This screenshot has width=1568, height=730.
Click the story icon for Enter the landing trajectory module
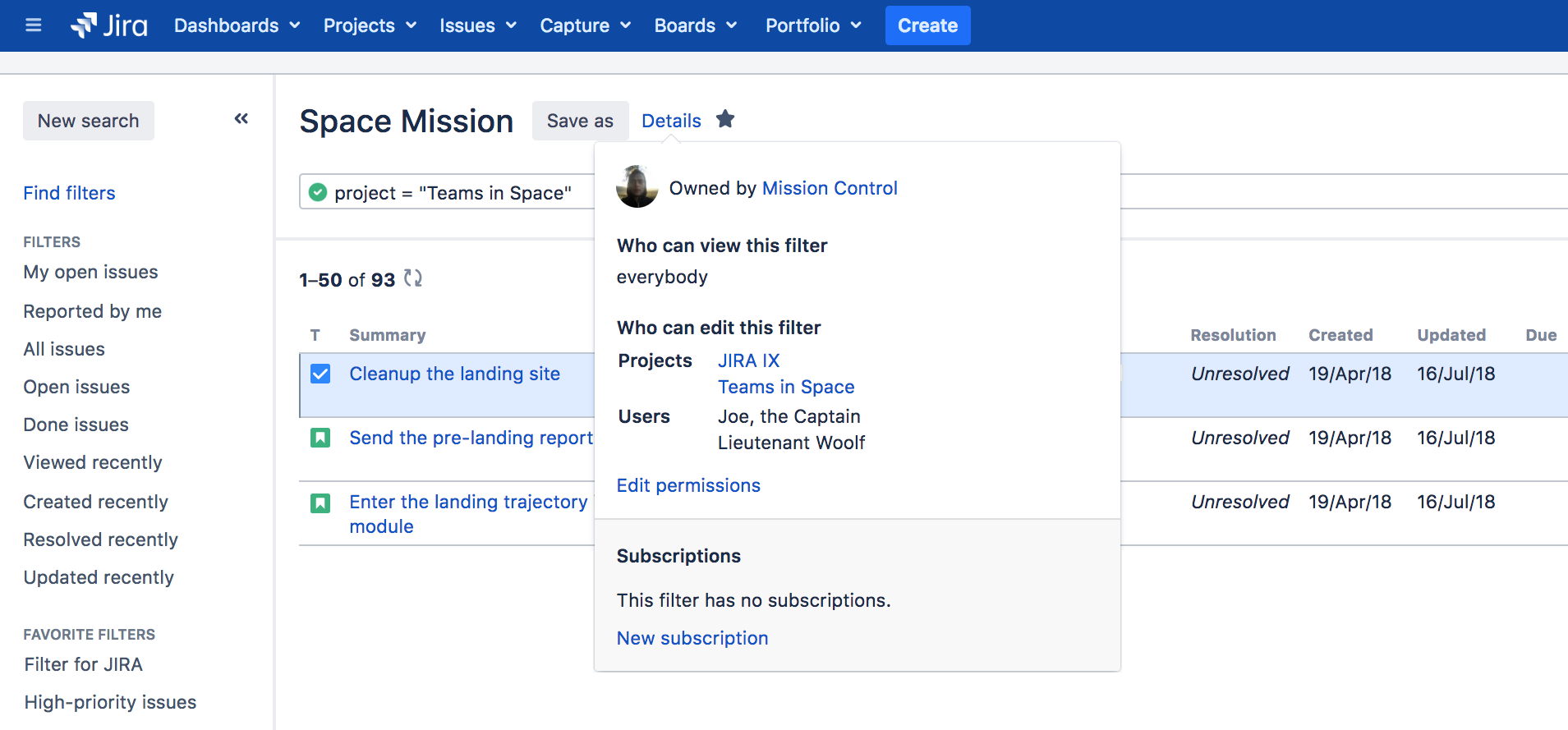pyautogui.click(x=320, y=503)
